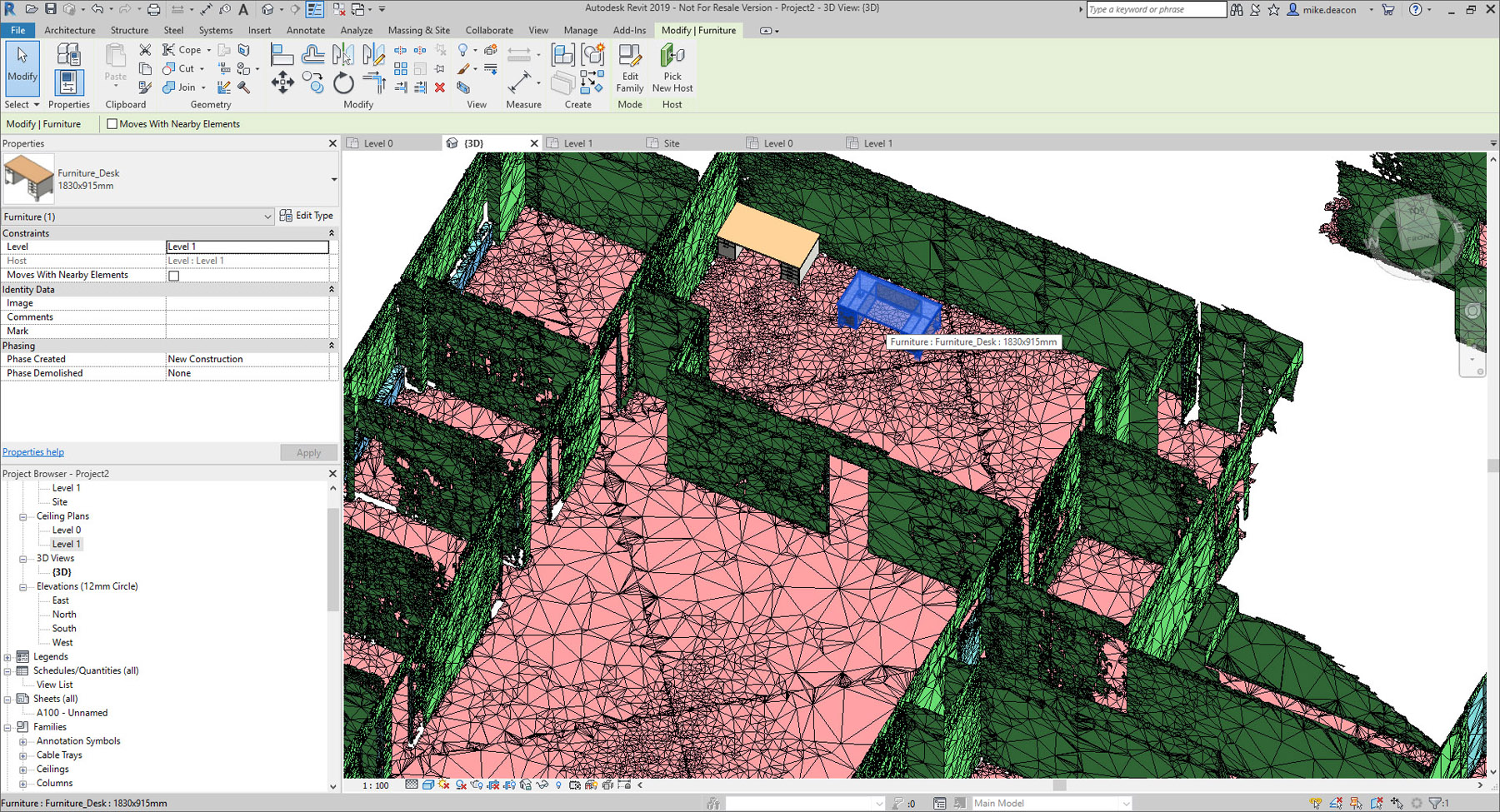Collapse the Ceiling Plans tree node

point(23,516)
